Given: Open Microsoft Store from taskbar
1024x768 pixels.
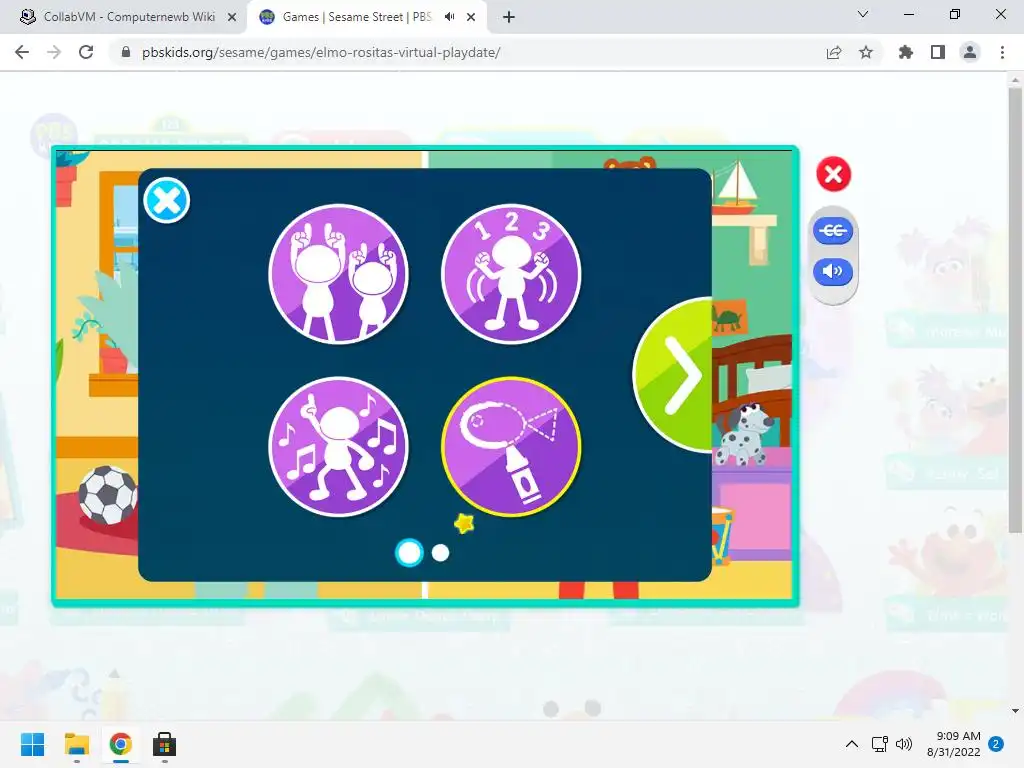Looking at the screenshot, I should (165, 744).
